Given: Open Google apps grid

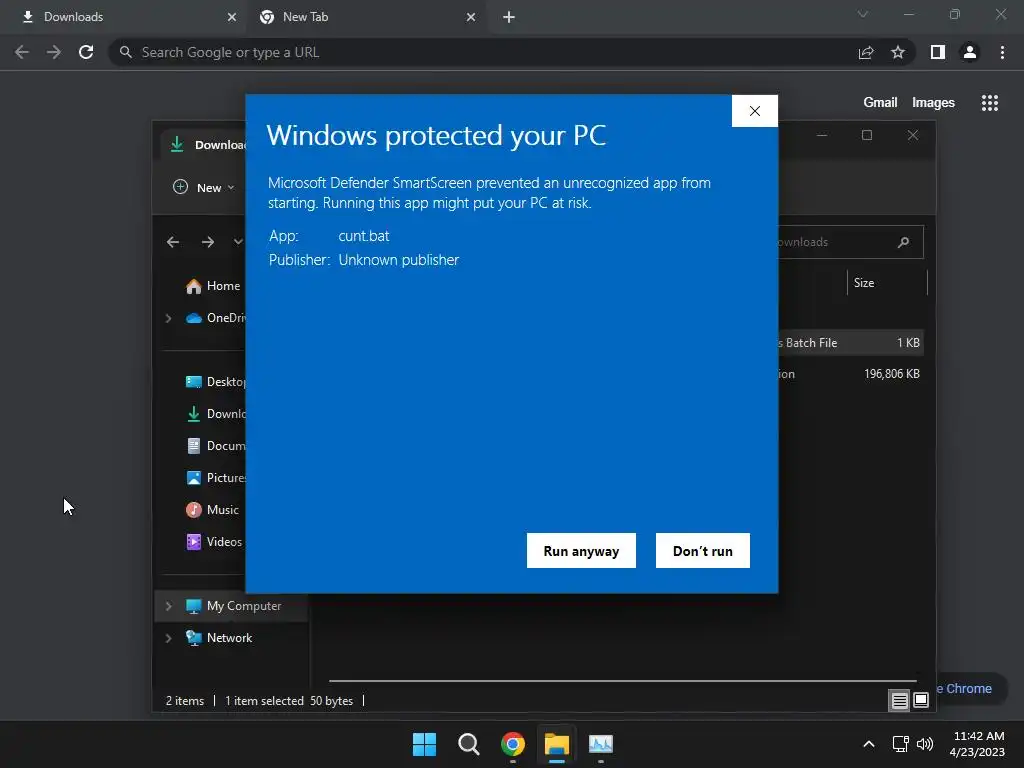Looking at the screenshot, I should pos(990,103).
